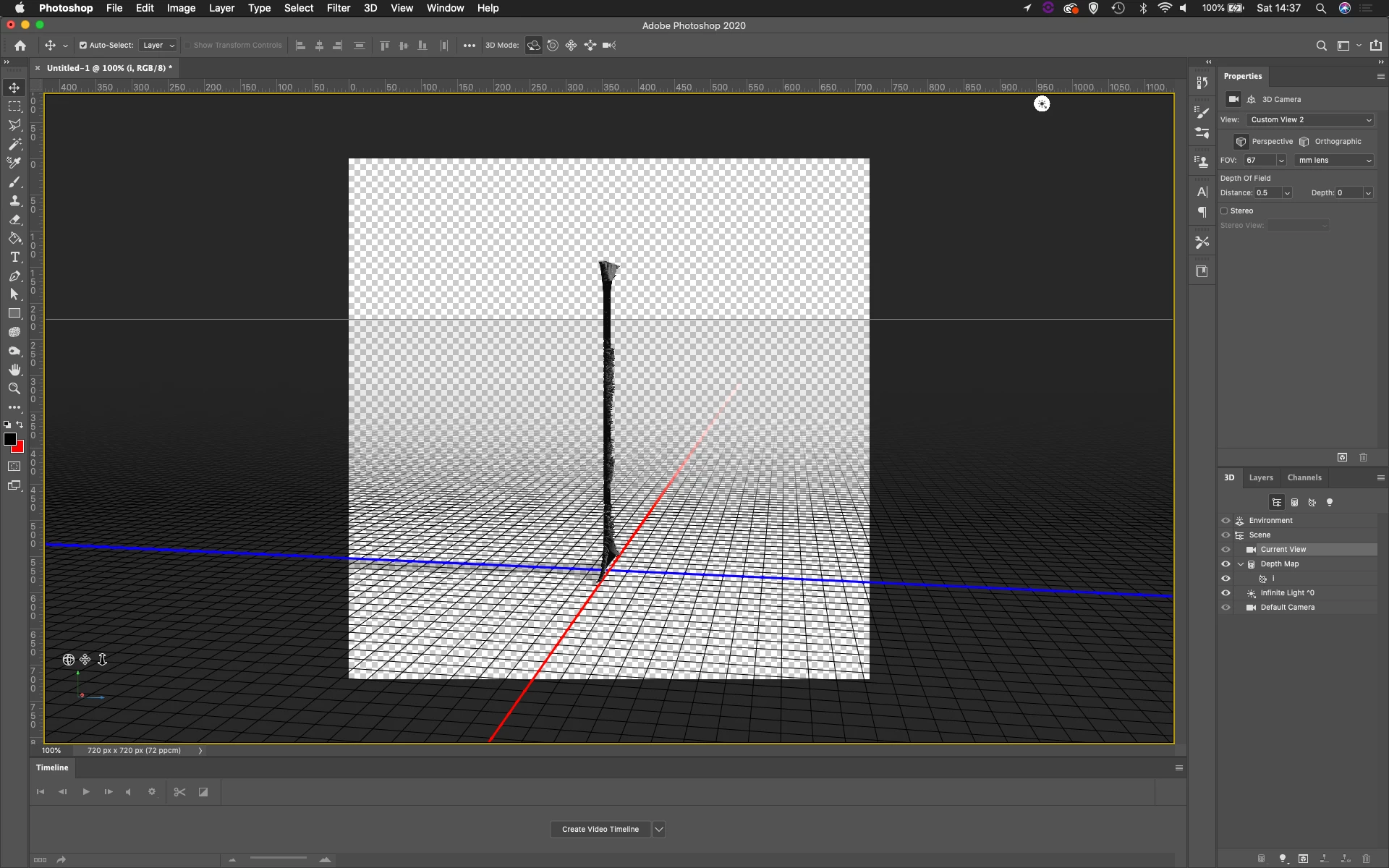The image size is (1389, 868).
Task: Enable the Stereo checkbox
Action: click(x=1225, y=211)
